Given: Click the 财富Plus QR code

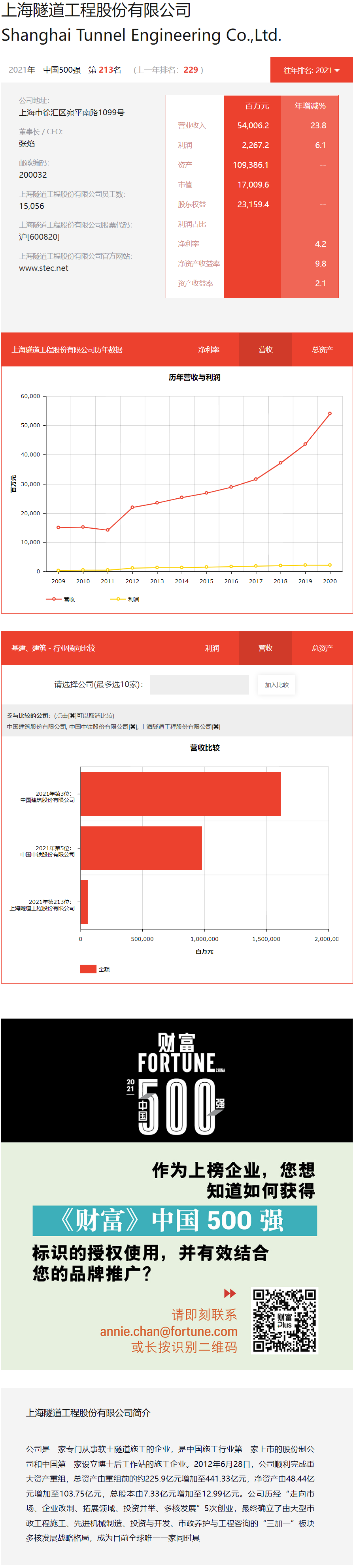Looking at the screenshot, I should click(285, 1321).
